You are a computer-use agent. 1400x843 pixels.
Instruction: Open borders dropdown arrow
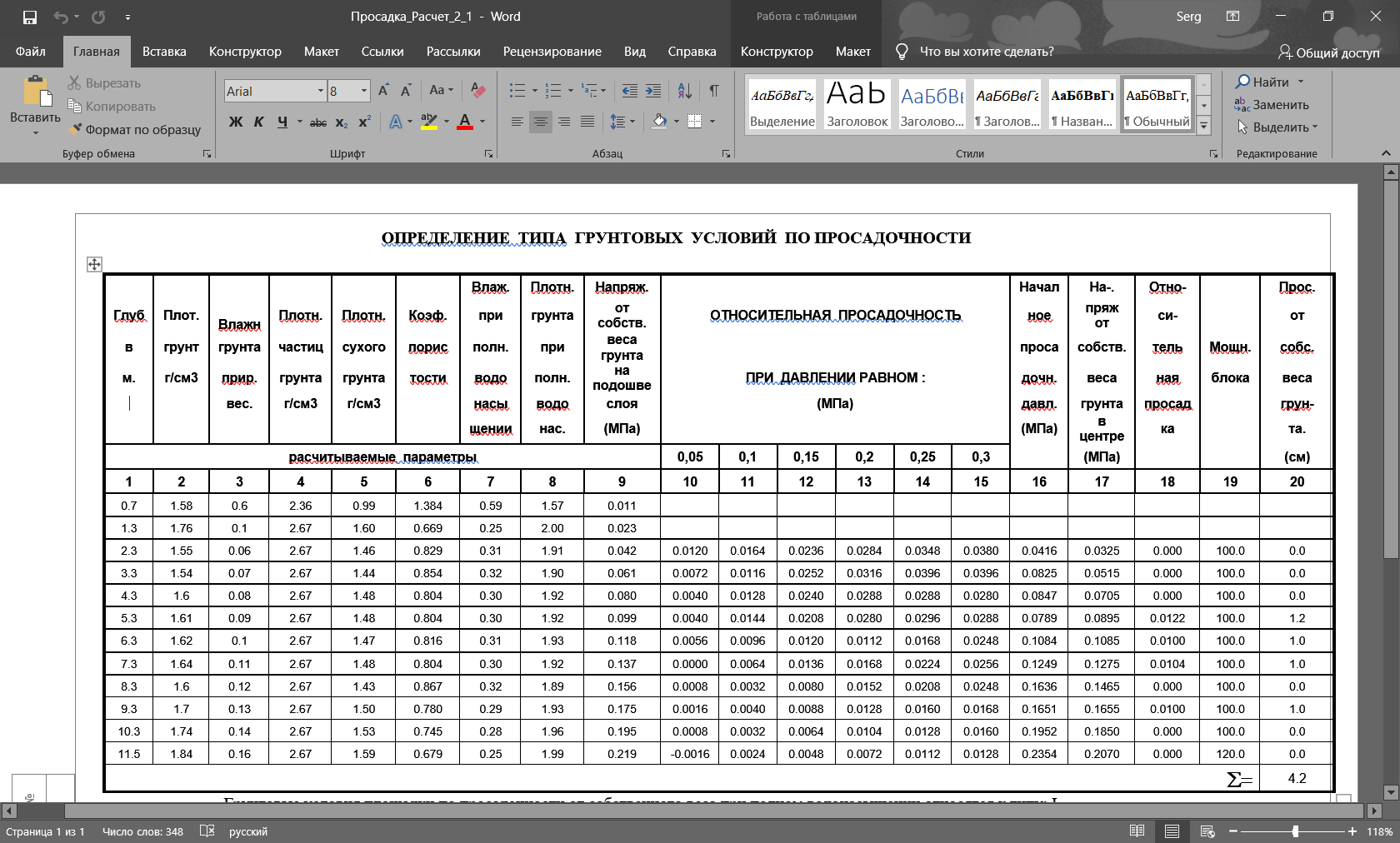click(x=712, y=122)
